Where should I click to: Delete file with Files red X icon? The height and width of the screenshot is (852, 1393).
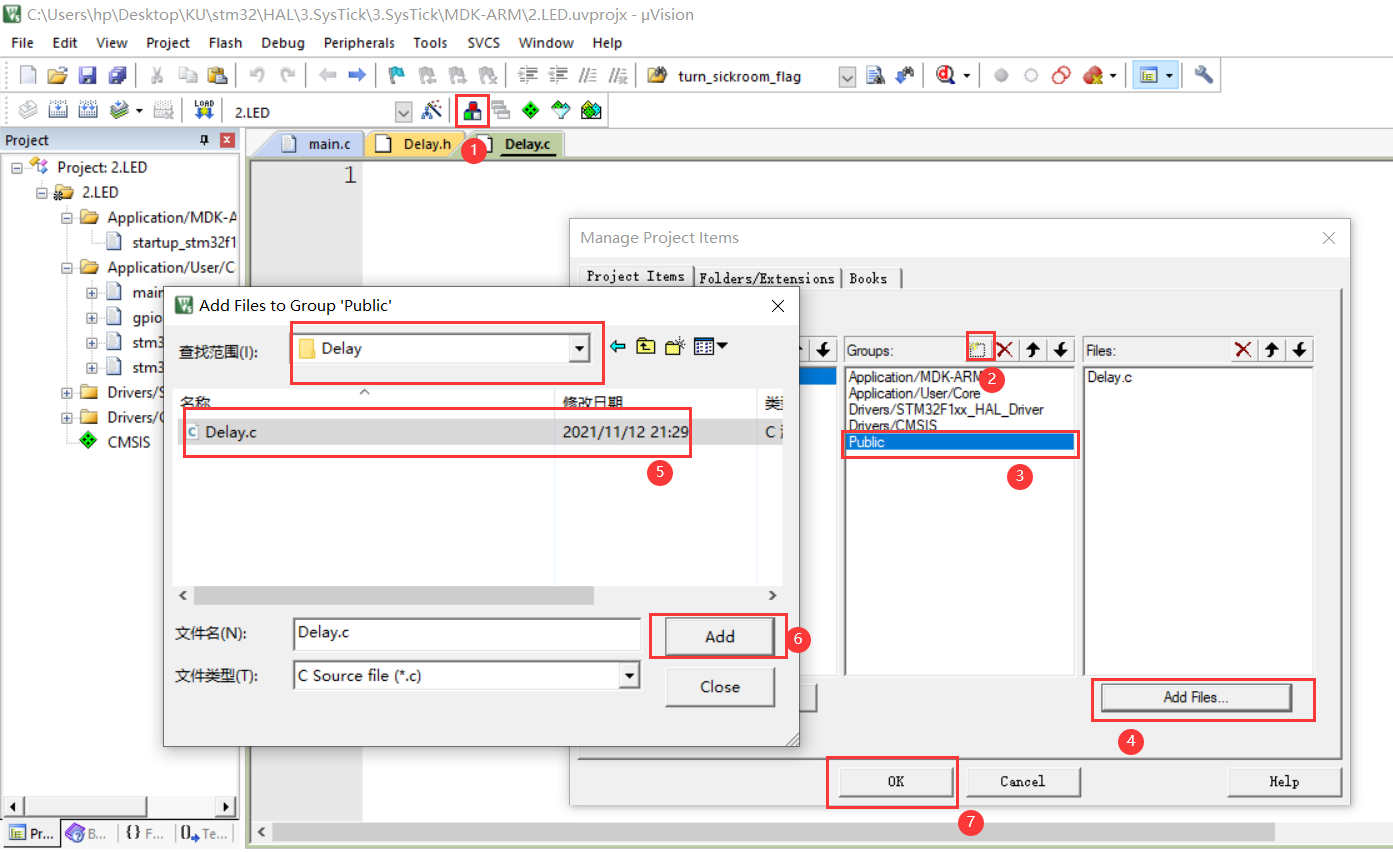[x=1243, y=349]
